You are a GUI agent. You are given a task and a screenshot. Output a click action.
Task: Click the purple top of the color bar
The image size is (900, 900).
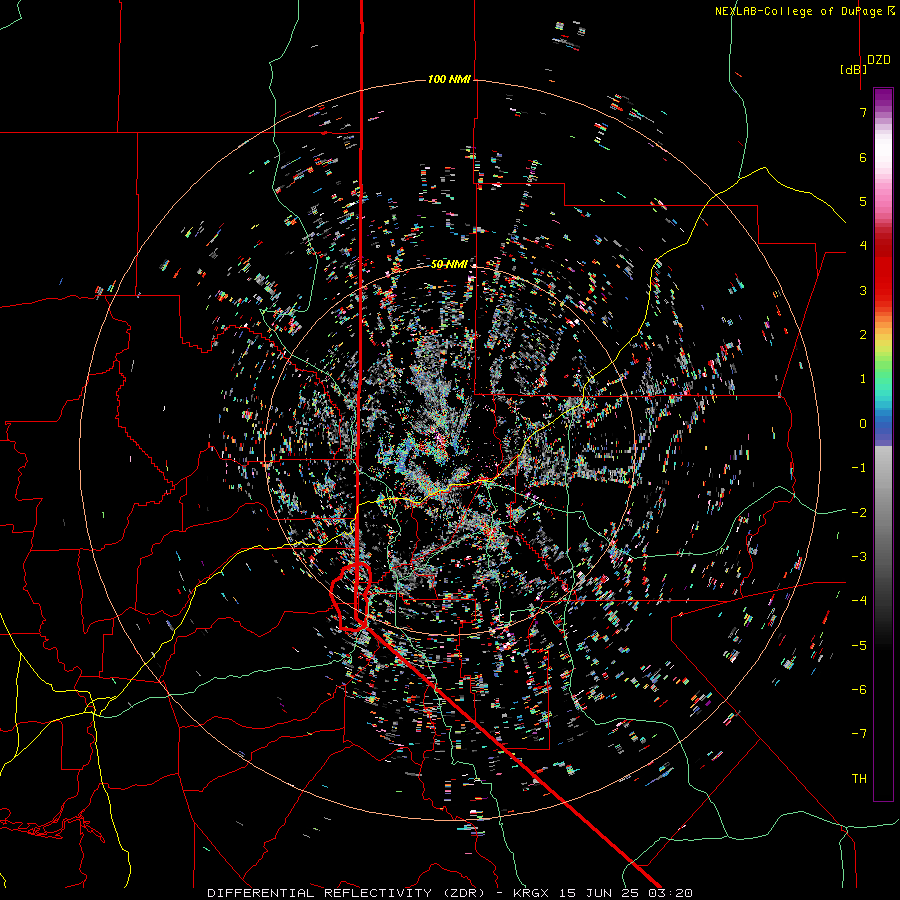pos(883,98)
